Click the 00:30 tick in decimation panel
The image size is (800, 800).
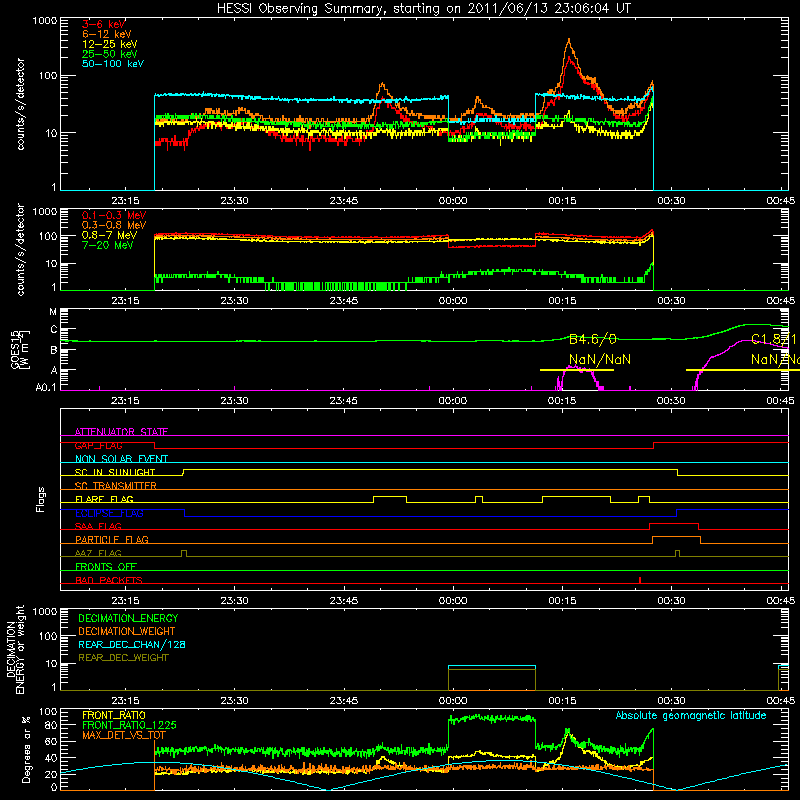pyautogui.click(x=671, y=701)
